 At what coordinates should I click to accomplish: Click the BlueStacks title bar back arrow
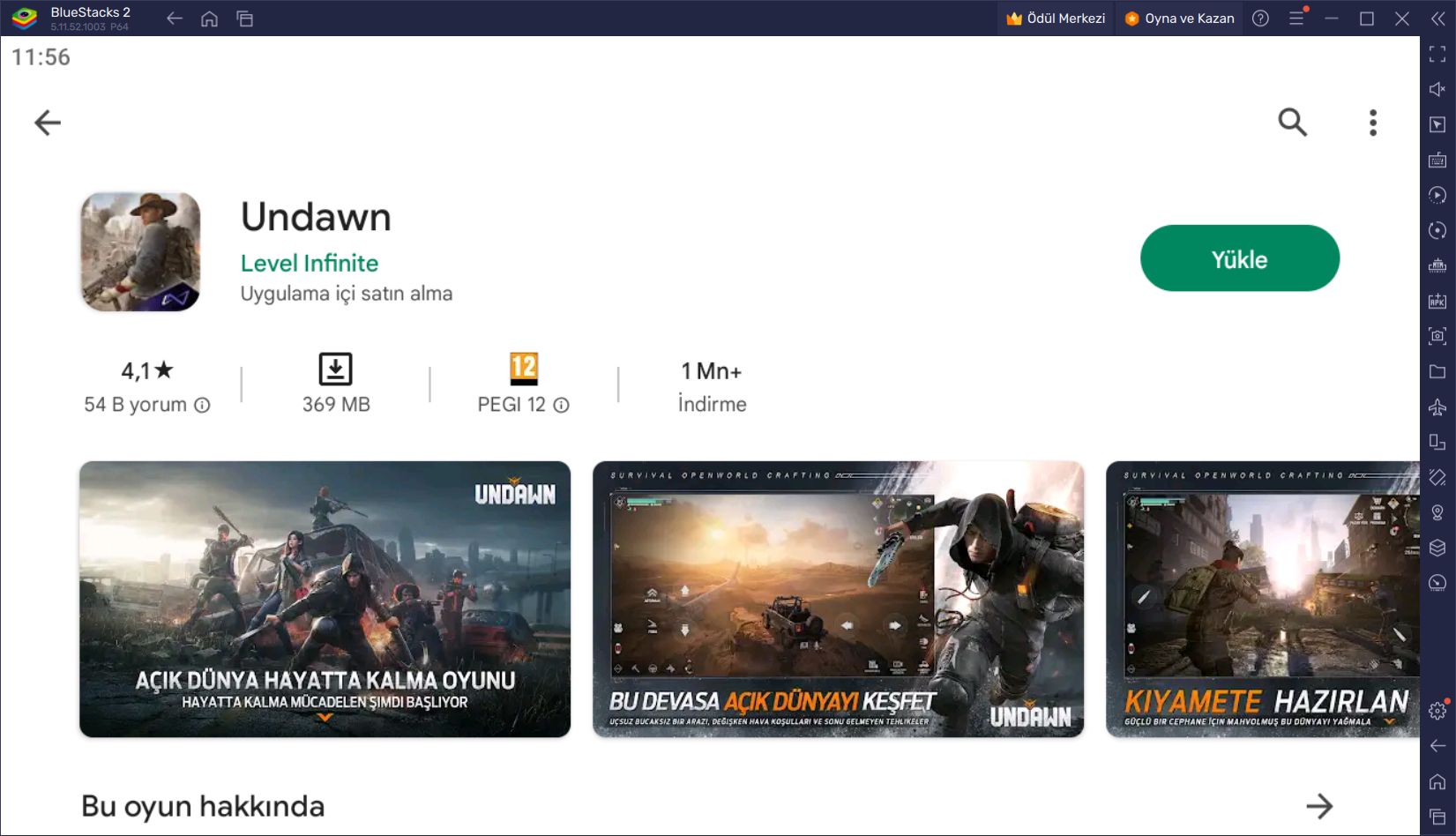pos(175,19)
